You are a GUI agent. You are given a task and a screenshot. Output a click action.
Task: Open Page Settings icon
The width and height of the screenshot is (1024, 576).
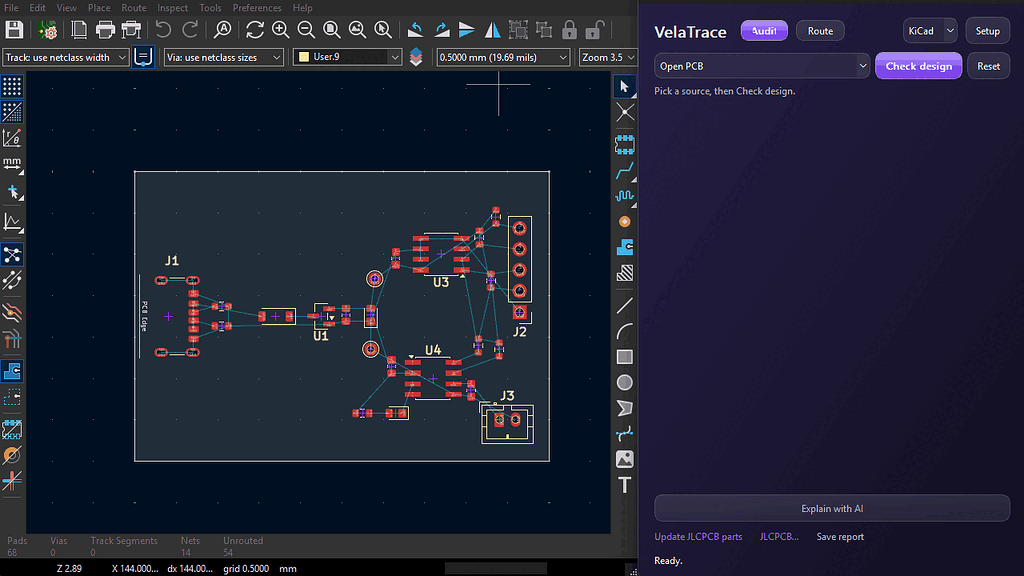point(79,30)
